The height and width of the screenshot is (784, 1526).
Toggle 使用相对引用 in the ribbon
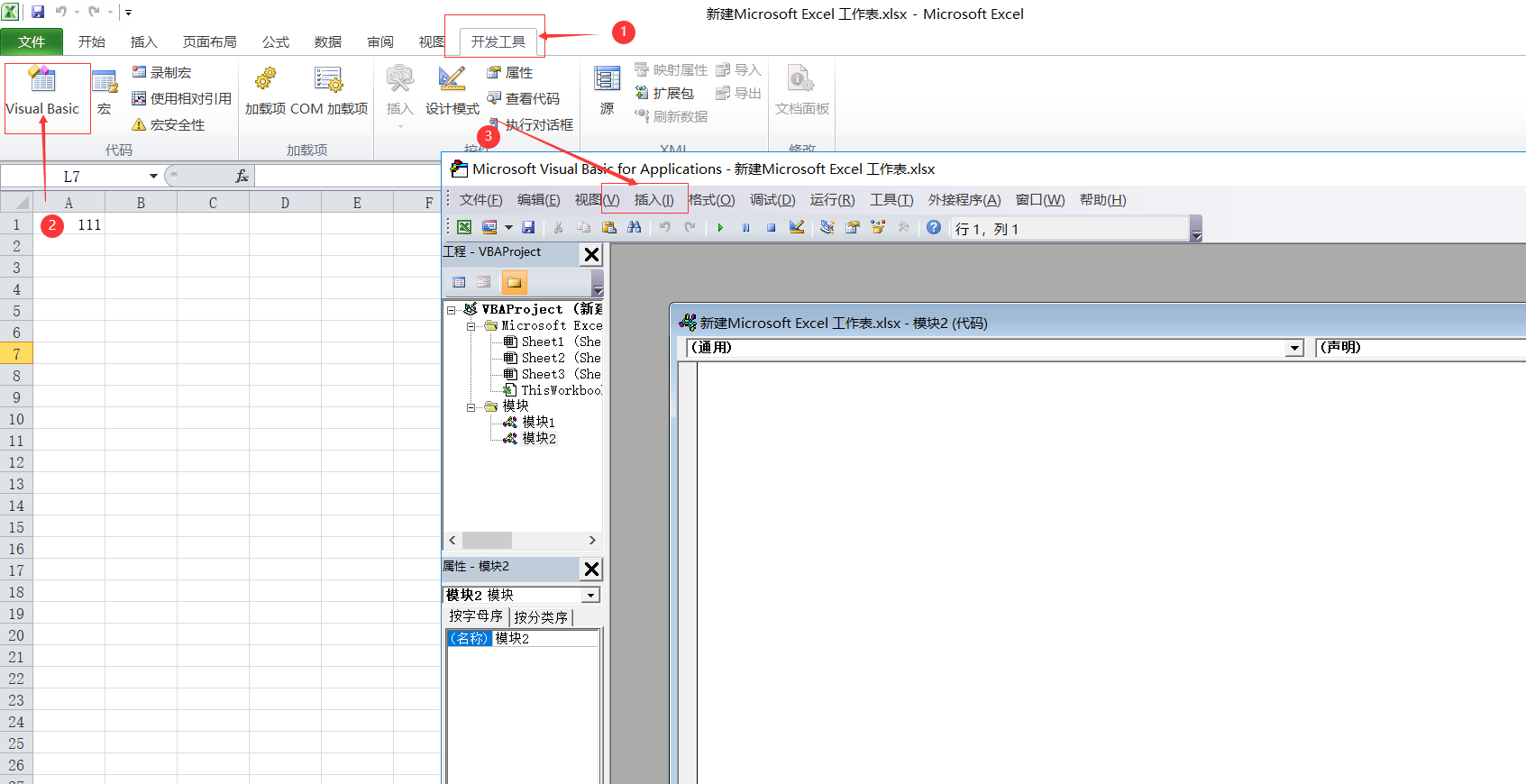(x=181, y=98)
